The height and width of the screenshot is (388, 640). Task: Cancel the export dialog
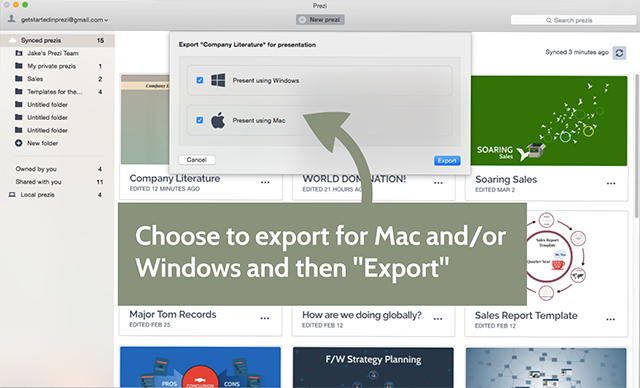[x=197, y=160]
